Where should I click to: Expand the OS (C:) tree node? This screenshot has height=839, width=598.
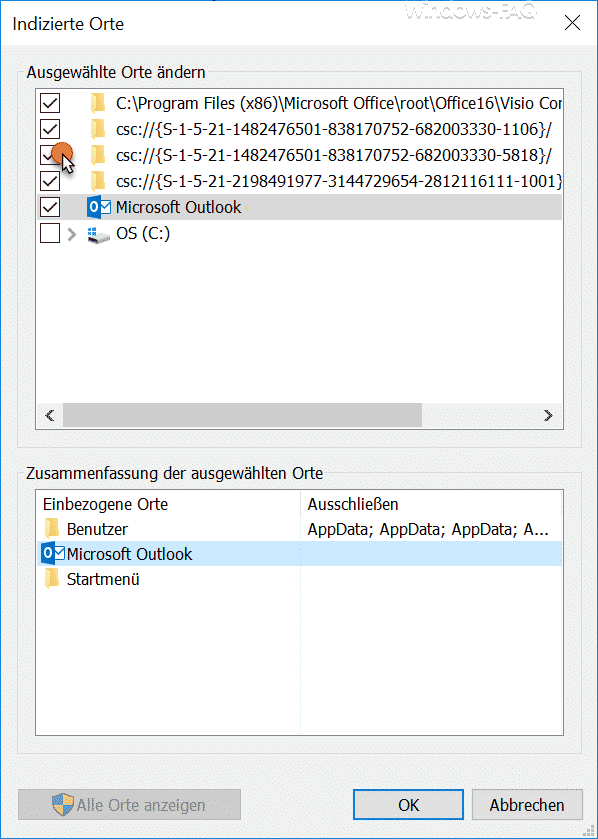click(72, 234)
